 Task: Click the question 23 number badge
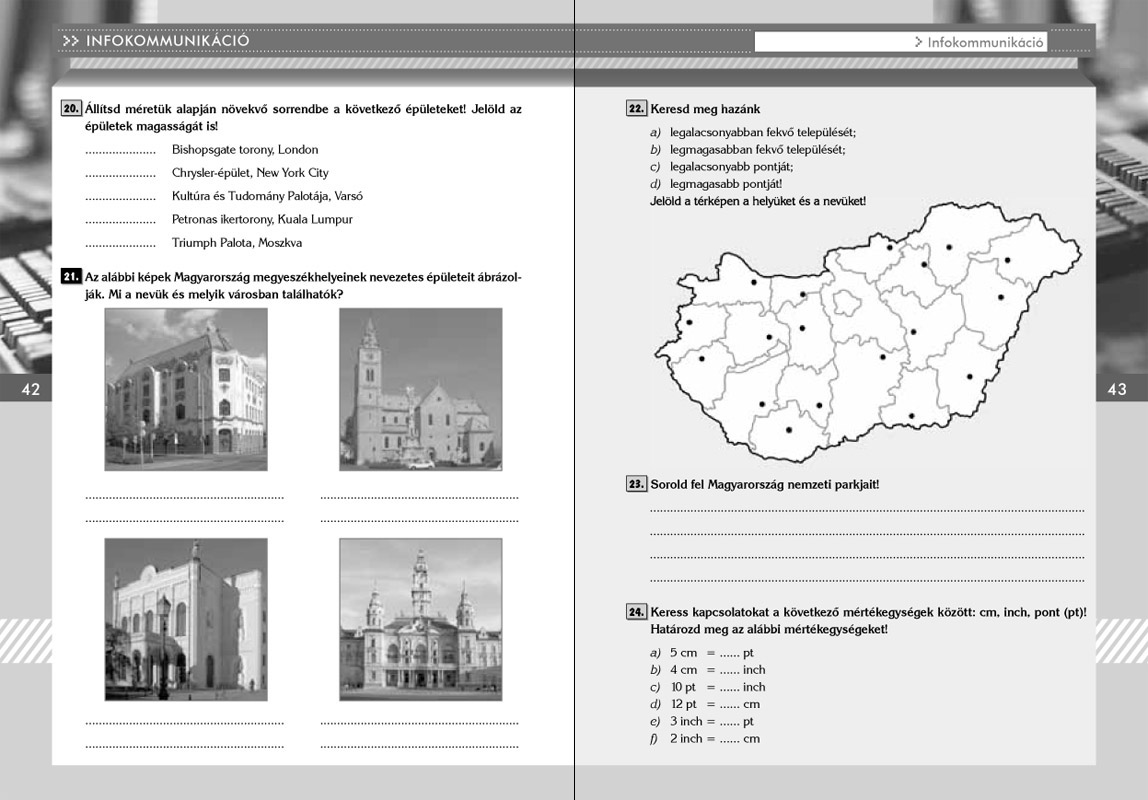tap(636, 484)
